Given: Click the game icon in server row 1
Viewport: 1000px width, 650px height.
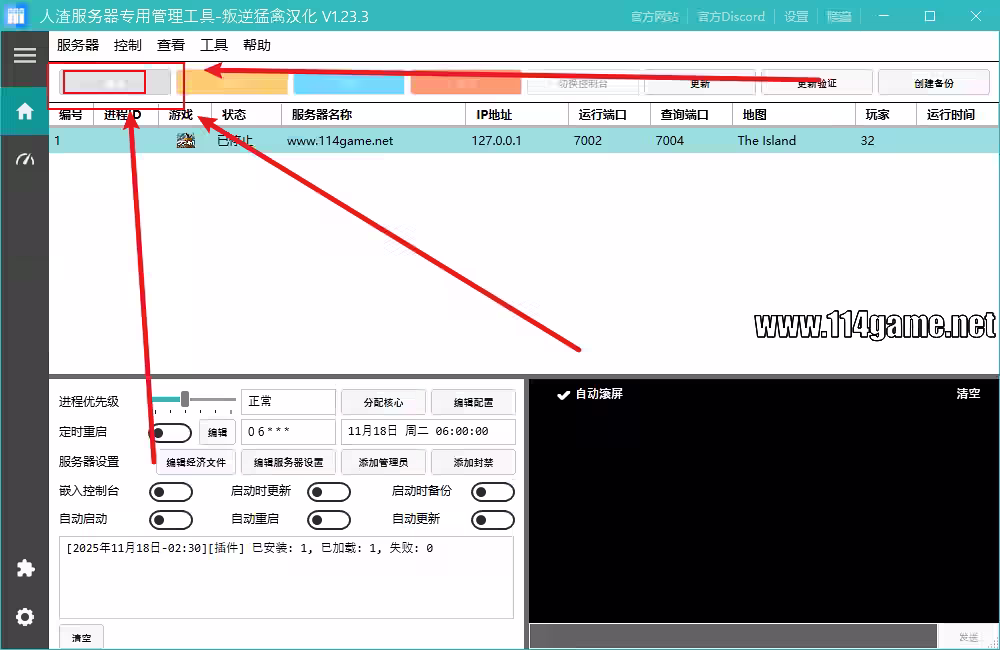Looking at the screenshot, I should 185,141.
